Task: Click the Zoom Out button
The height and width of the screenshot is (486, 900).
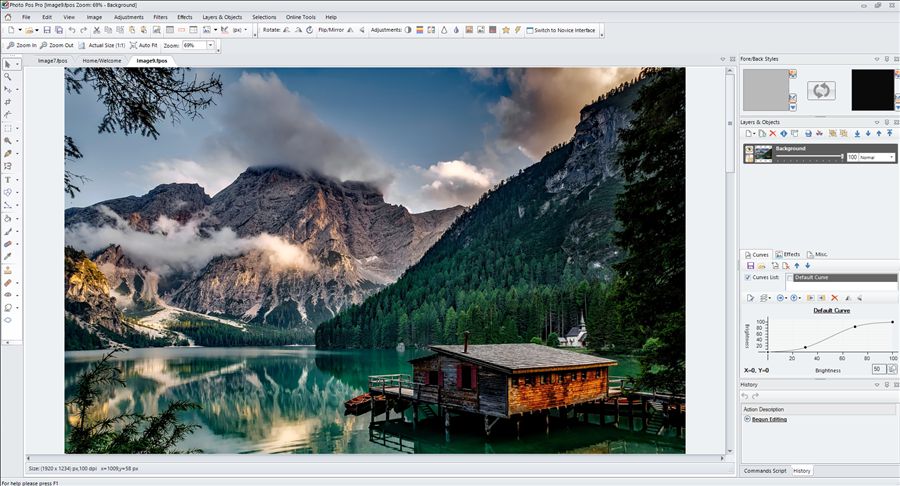Action: point(57,45)
